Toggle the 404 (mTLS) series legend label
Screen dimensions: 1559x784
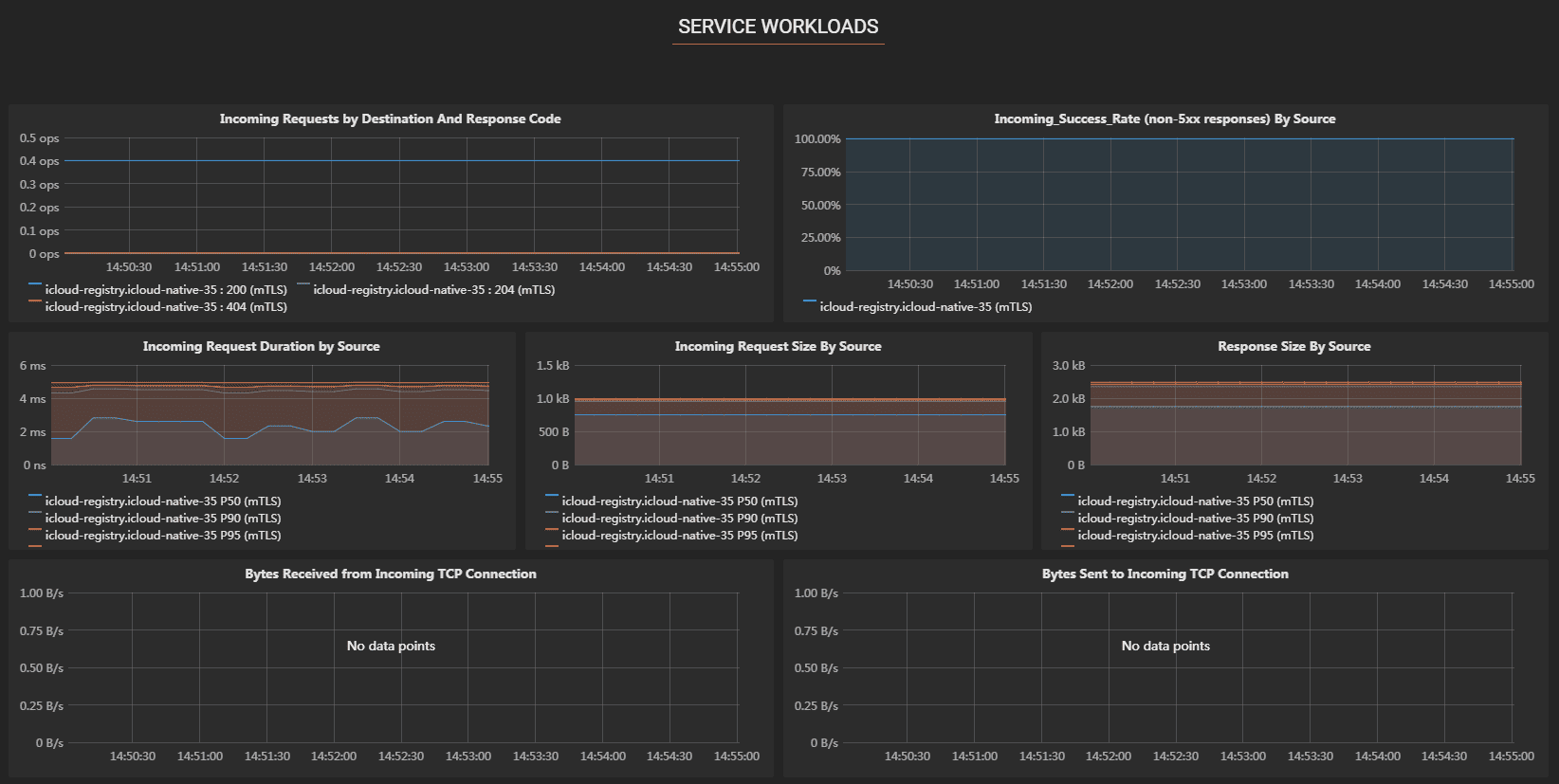pos(166,307)
